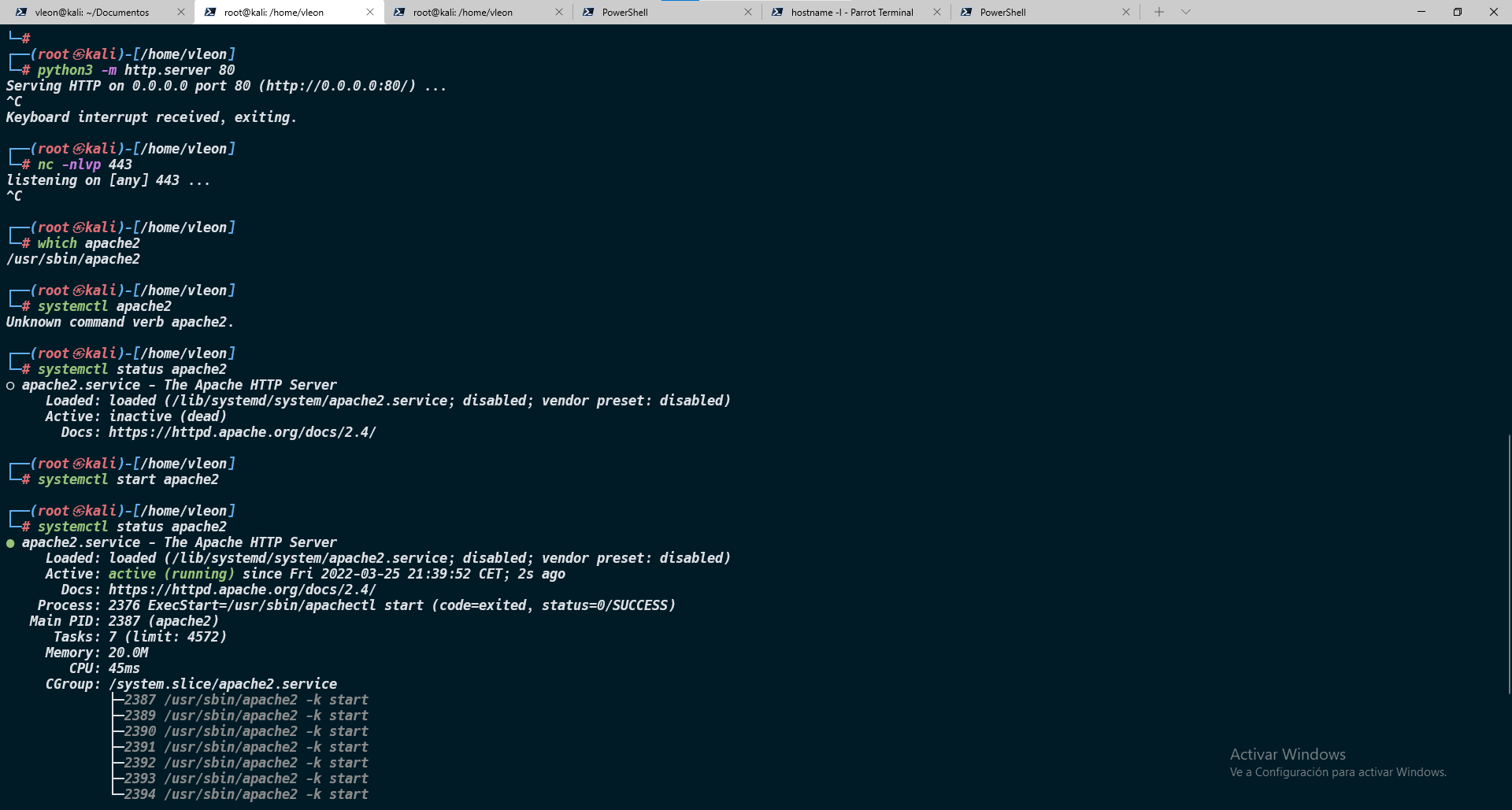The width and height of the screenshot is (1512, 810).
Task: Click the terminal icon on Parrot Terminal tab
Action: [x=777, y=13]
